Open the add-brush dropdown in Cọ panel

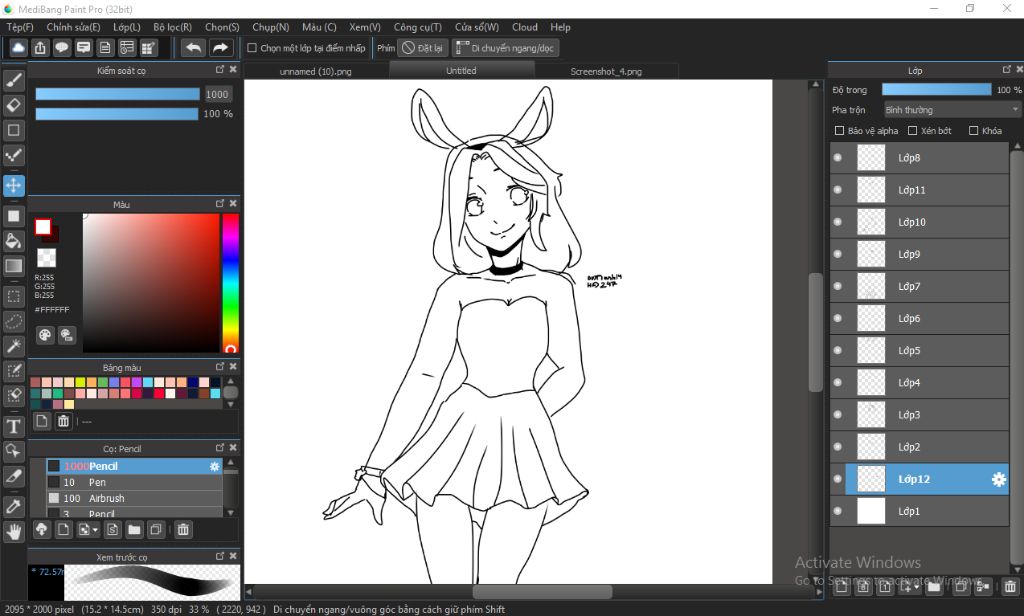pyautogui.click(x=88, y=530)
